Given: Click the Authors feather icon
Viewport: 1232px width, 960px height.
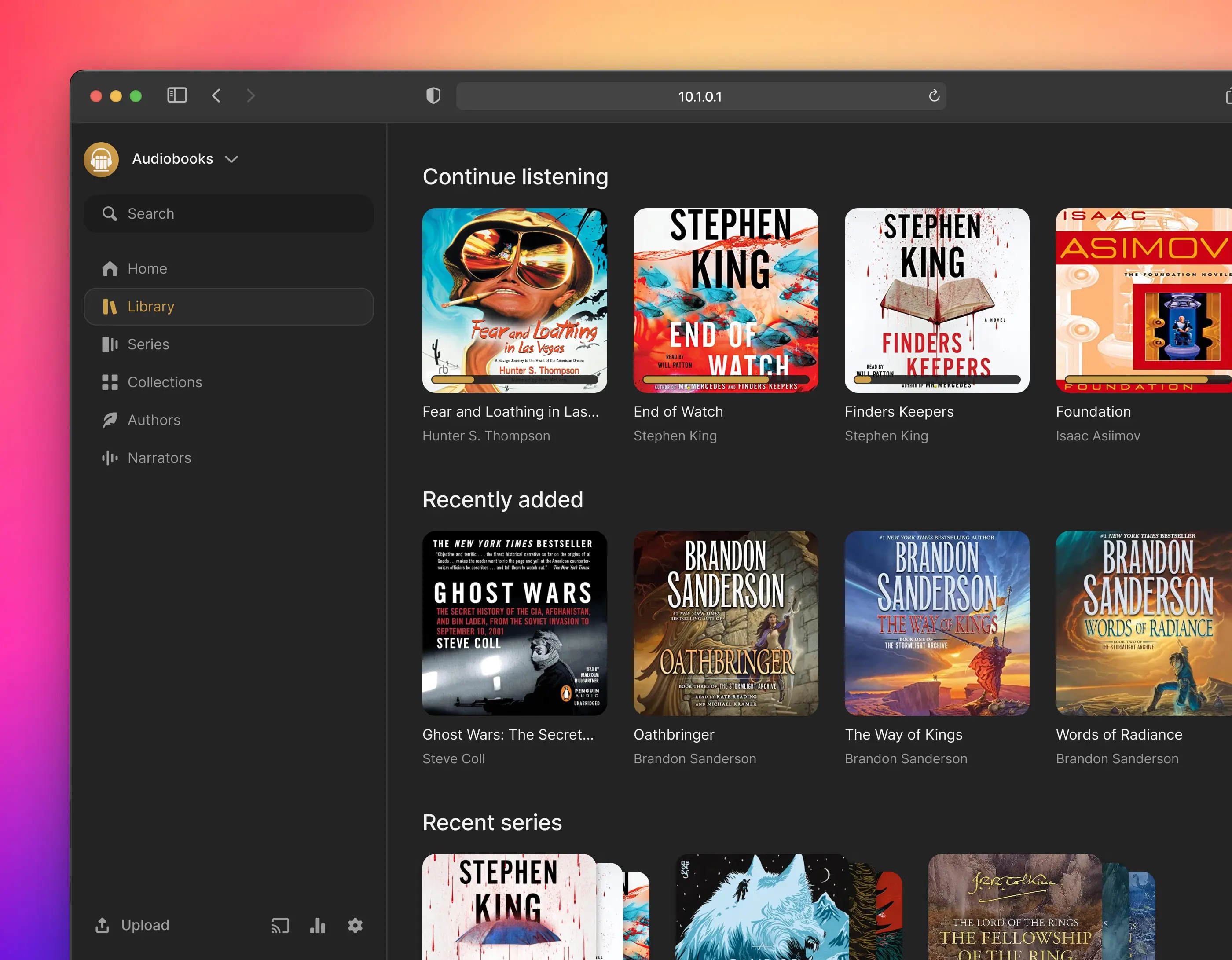Looking at the screenshot, I should pyautogui.click(x=110, y=420).
